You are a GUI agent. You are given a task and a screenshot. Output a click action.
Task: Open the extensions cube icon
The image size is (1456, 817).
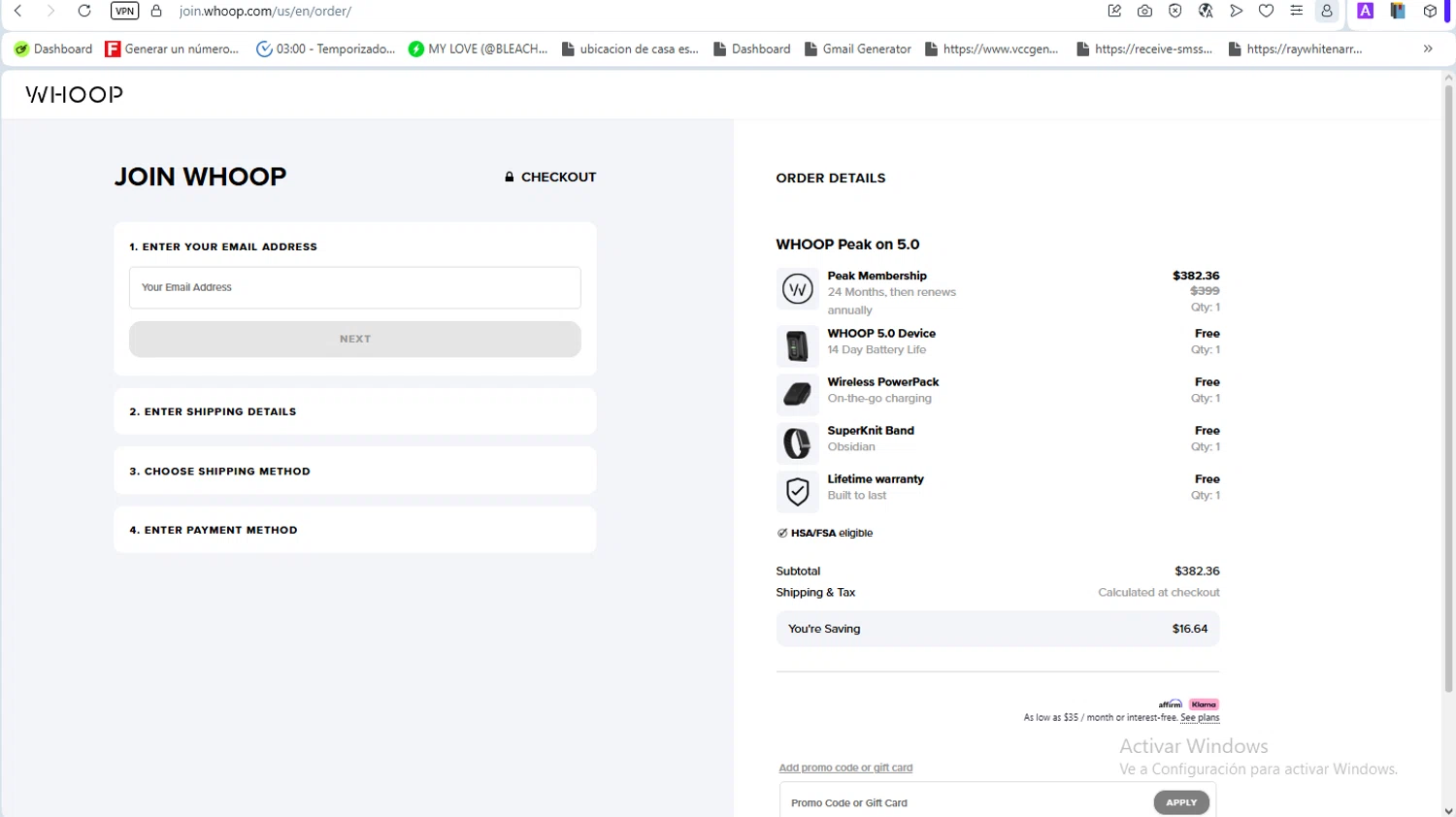point(1430,12)
